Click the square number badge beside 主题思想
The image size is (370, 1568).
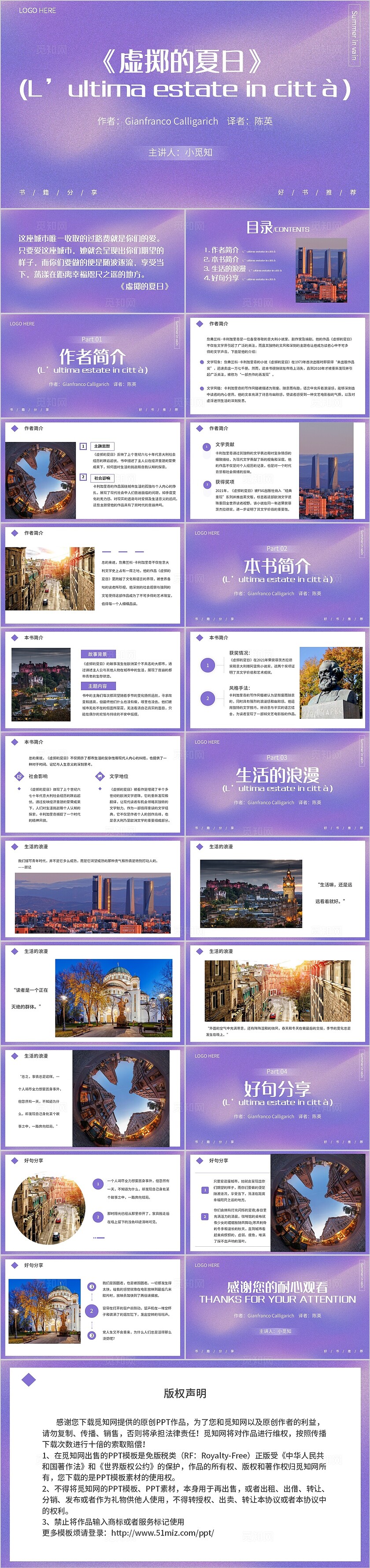pos(83,446)
